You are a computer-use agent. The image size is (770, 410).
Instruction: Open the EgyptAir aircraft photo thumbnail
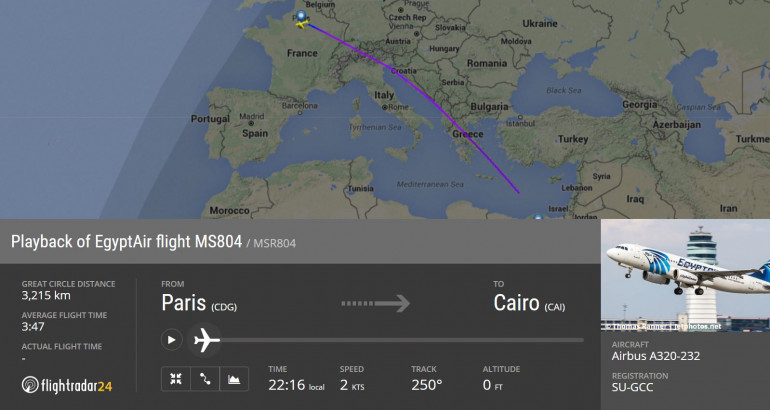(x=685, y=276)
